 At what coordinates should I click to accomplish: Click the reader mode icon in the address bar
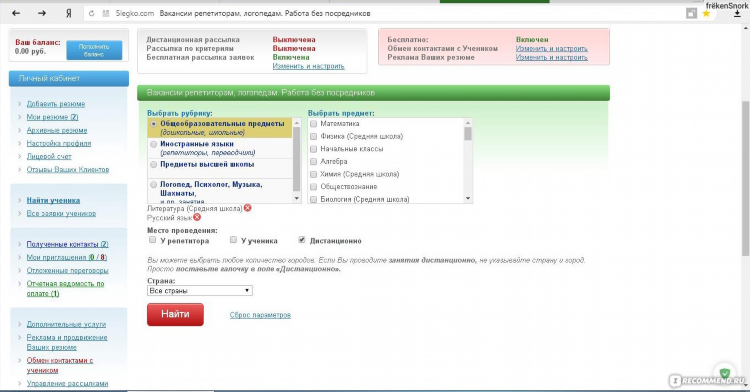coord(691,13)
